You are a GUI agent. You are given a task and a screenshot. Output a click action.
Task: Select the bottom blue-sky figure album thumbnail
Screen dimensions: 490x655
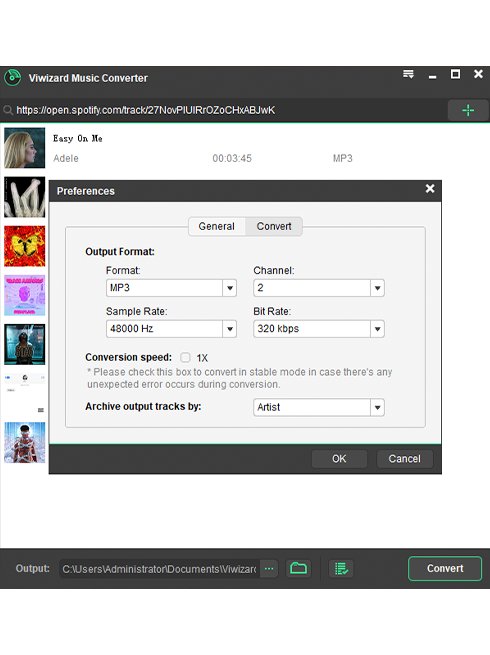[25, 442]
